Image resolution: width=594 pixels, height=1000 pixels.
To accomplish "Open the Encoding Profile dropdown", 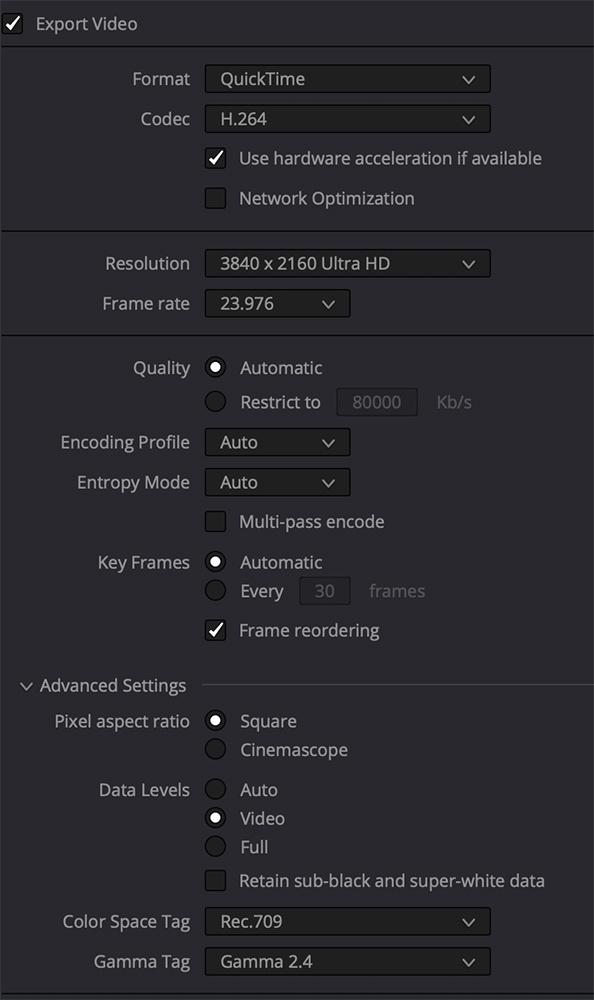I will tap(278, 443).
